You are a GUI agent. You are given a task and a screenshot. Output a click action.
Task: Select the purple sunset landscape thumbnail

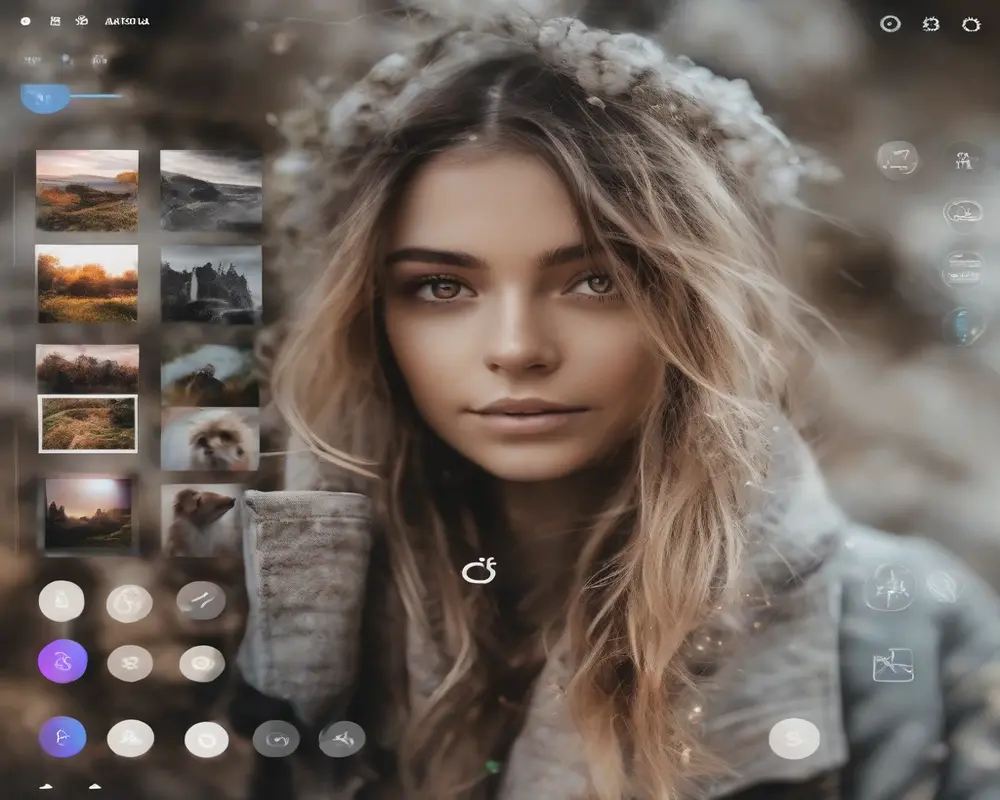click(x=89, y=514)
